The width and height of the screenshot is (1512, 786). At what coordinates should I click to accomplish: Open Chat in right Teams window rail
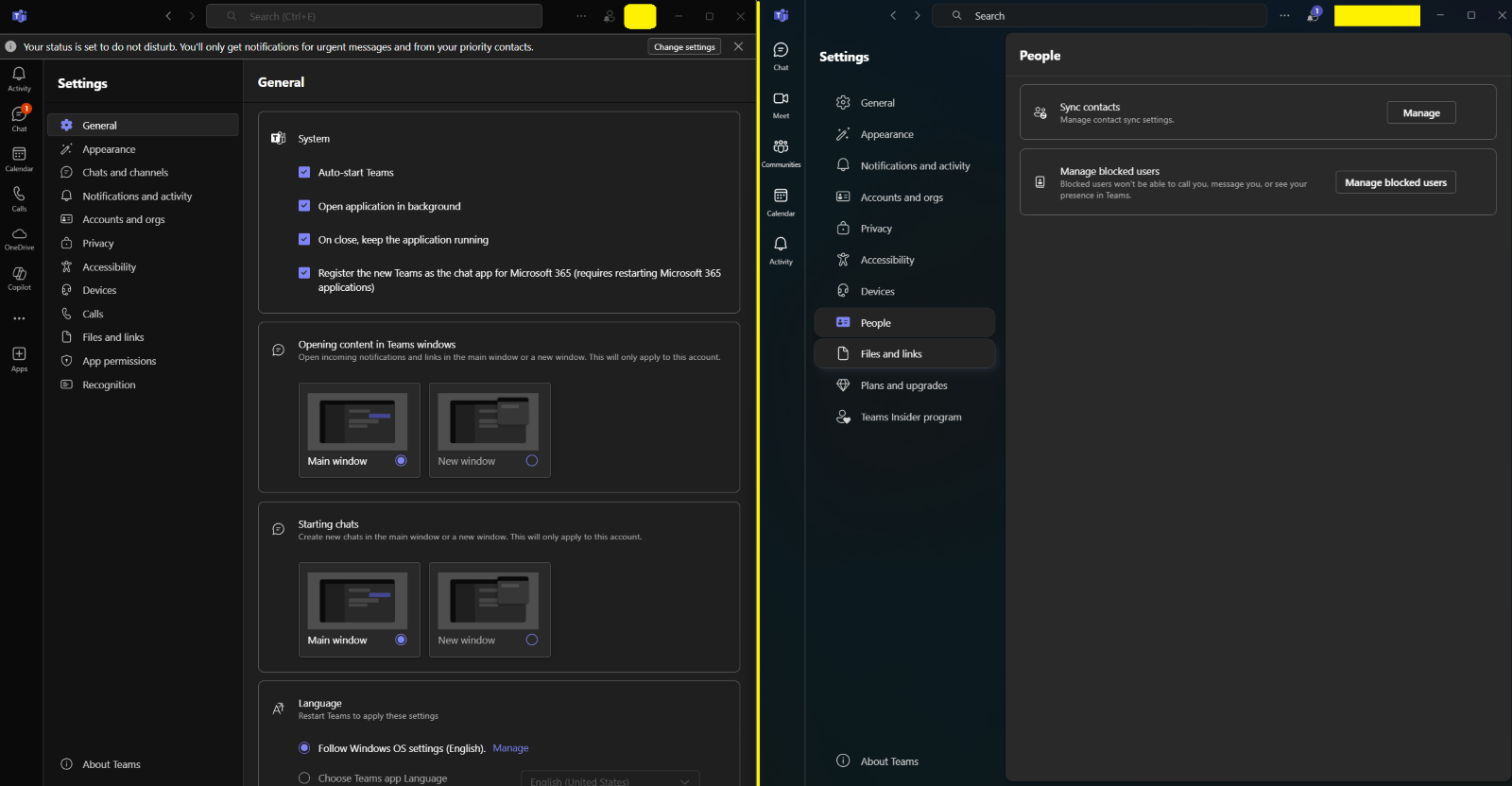pos(781,56)
